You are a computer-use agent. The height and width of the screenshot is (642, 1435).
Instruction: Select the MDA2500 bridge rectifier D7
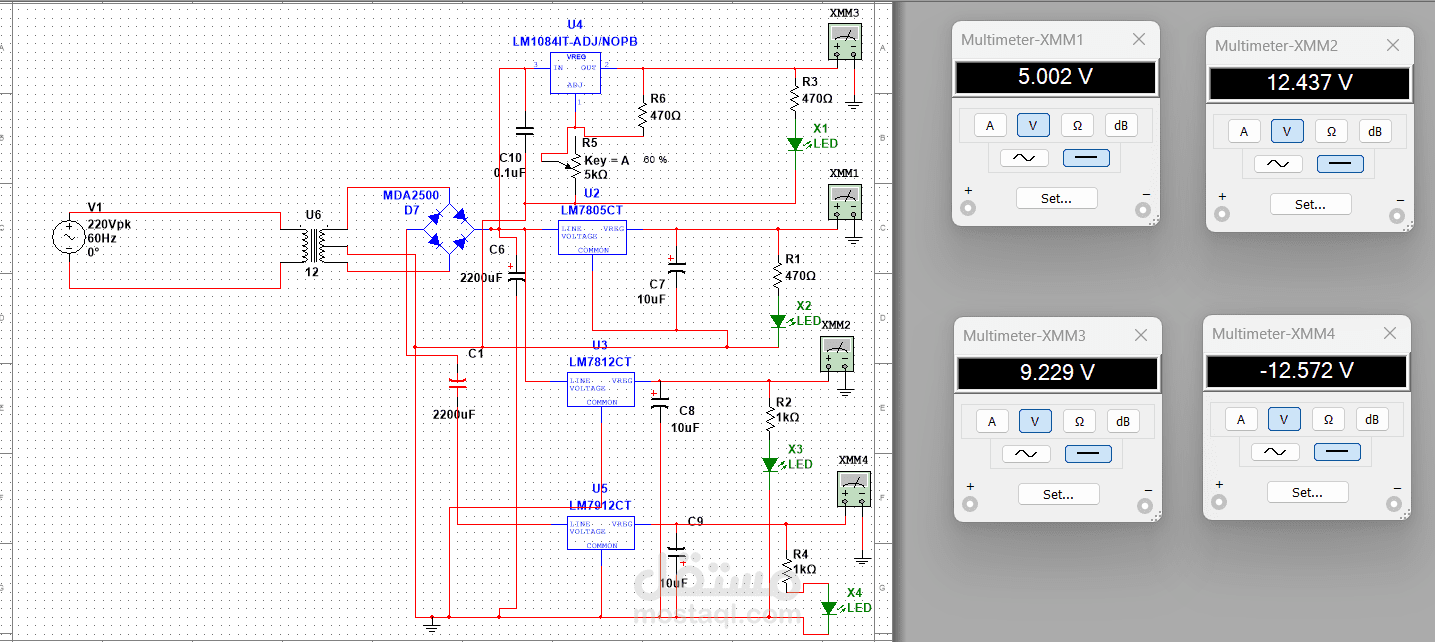click(x=449, y=226)
